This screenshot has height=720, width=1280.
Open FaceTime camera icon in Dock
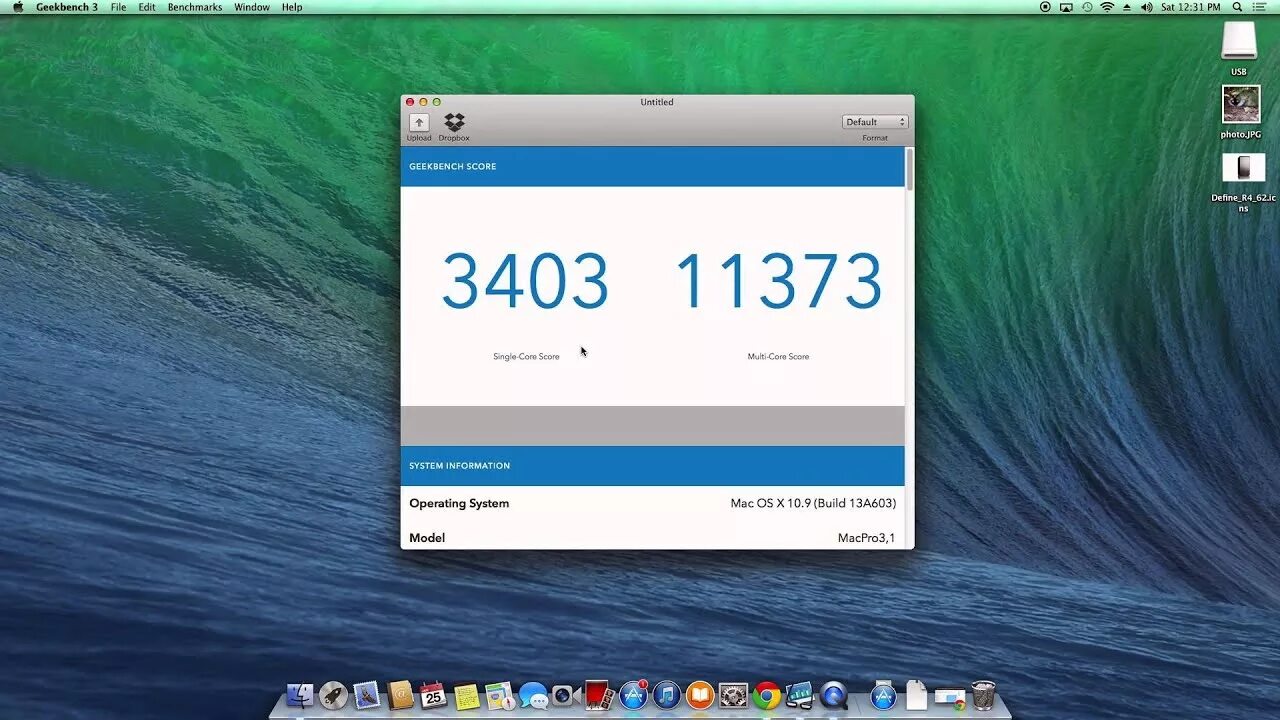[x=565, y=695]
